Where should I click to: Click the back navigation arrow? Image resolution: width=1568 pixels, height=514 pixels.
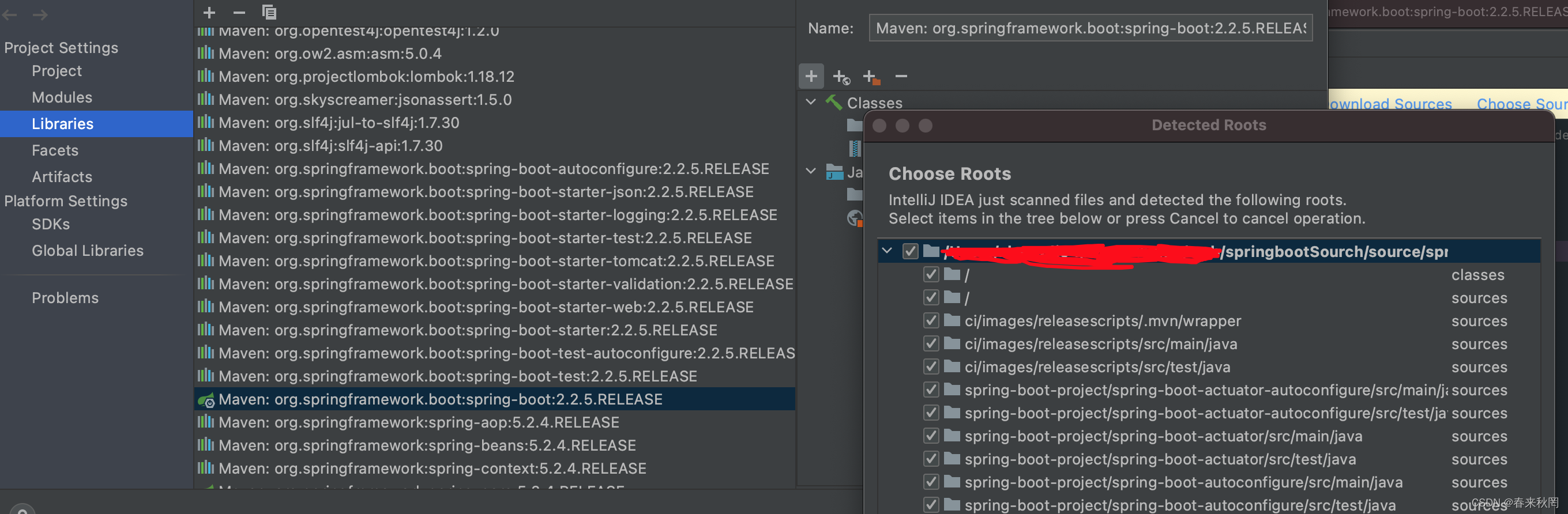(x=10, y=14)
